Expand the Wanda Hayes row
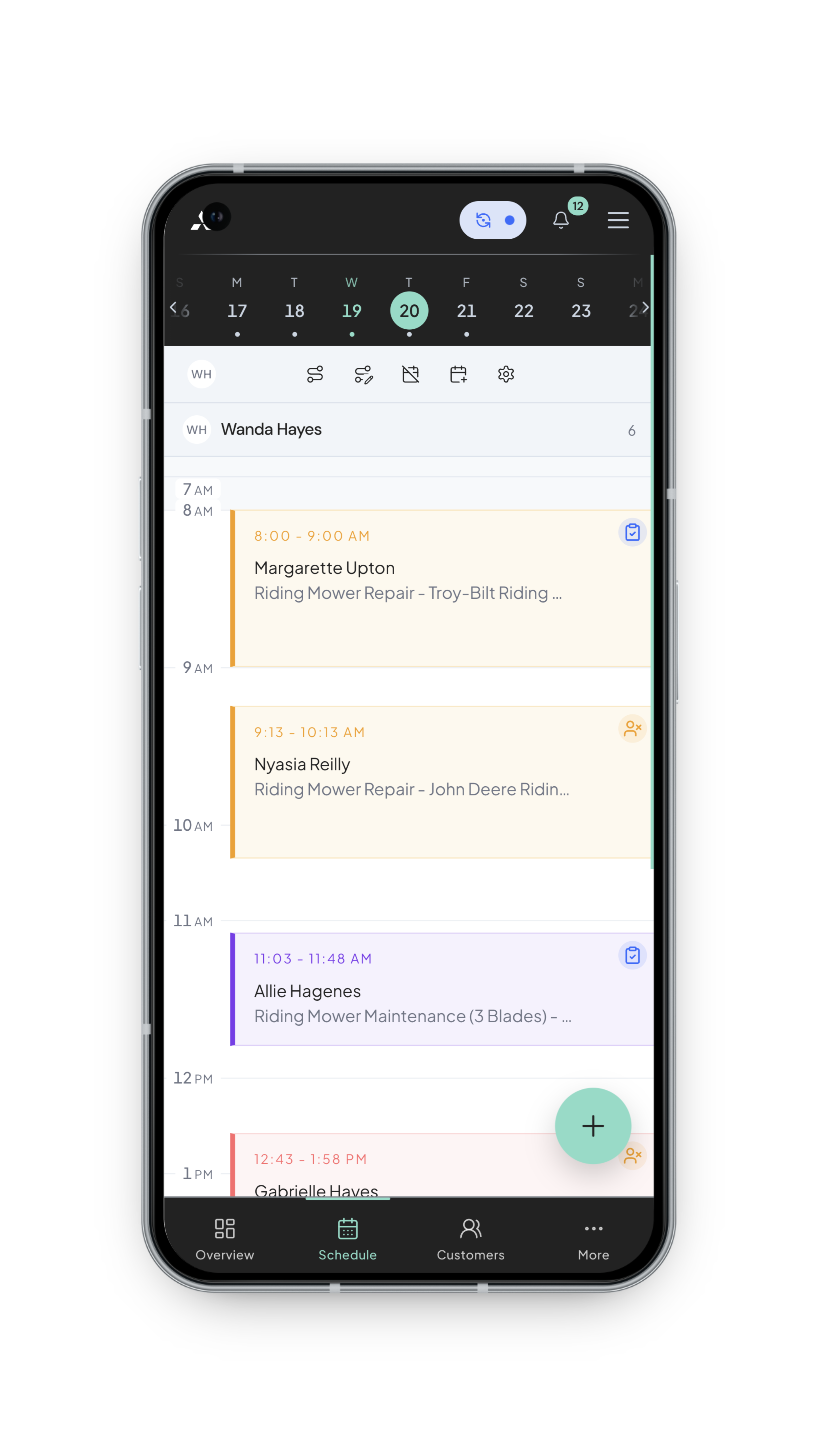Screen dimensions: 819x1456 [407, 429]
